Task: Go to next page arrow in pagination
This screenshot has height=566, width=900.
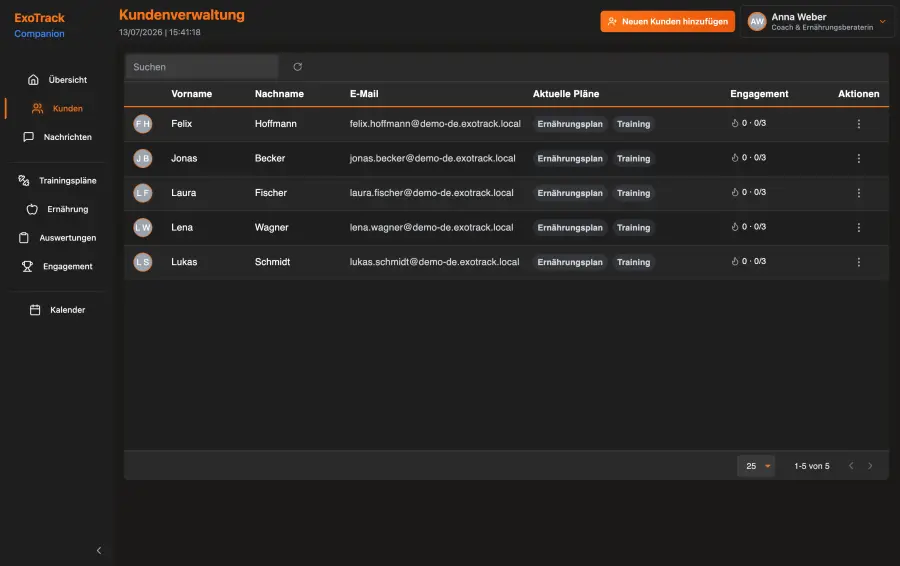Action: pyautogui.click(x=870, y=466)
